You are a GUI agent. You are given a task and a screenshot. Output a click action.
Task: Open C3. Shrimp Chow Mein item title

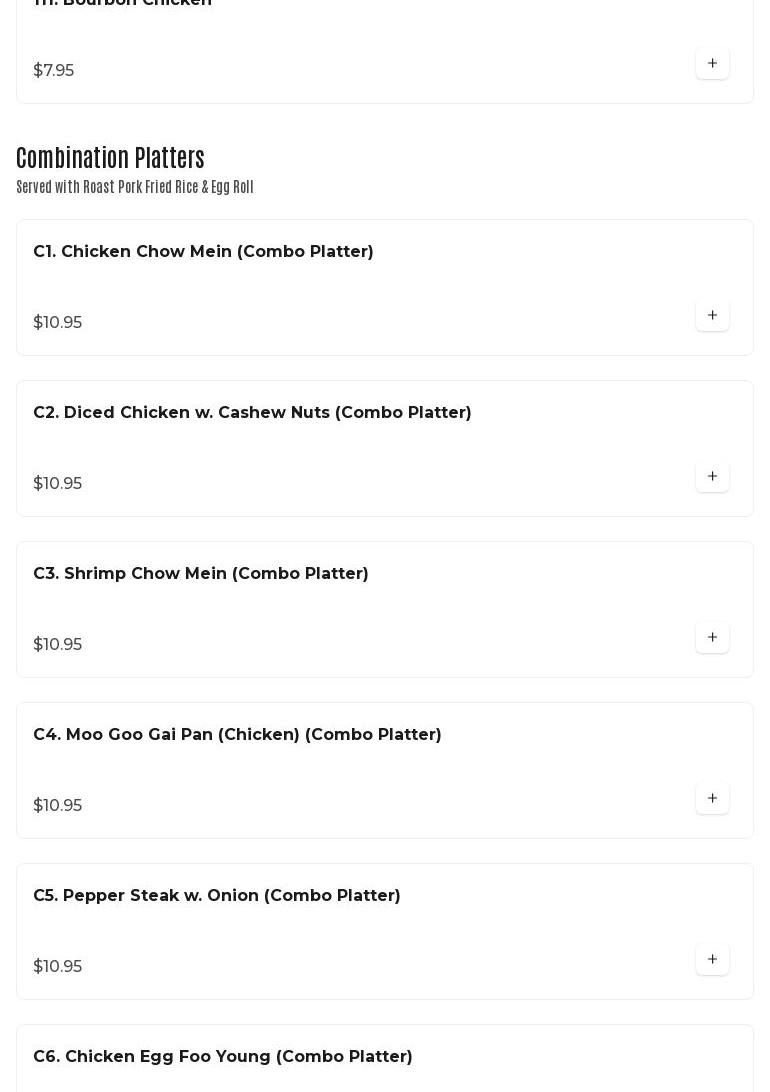tap(200, 573)
